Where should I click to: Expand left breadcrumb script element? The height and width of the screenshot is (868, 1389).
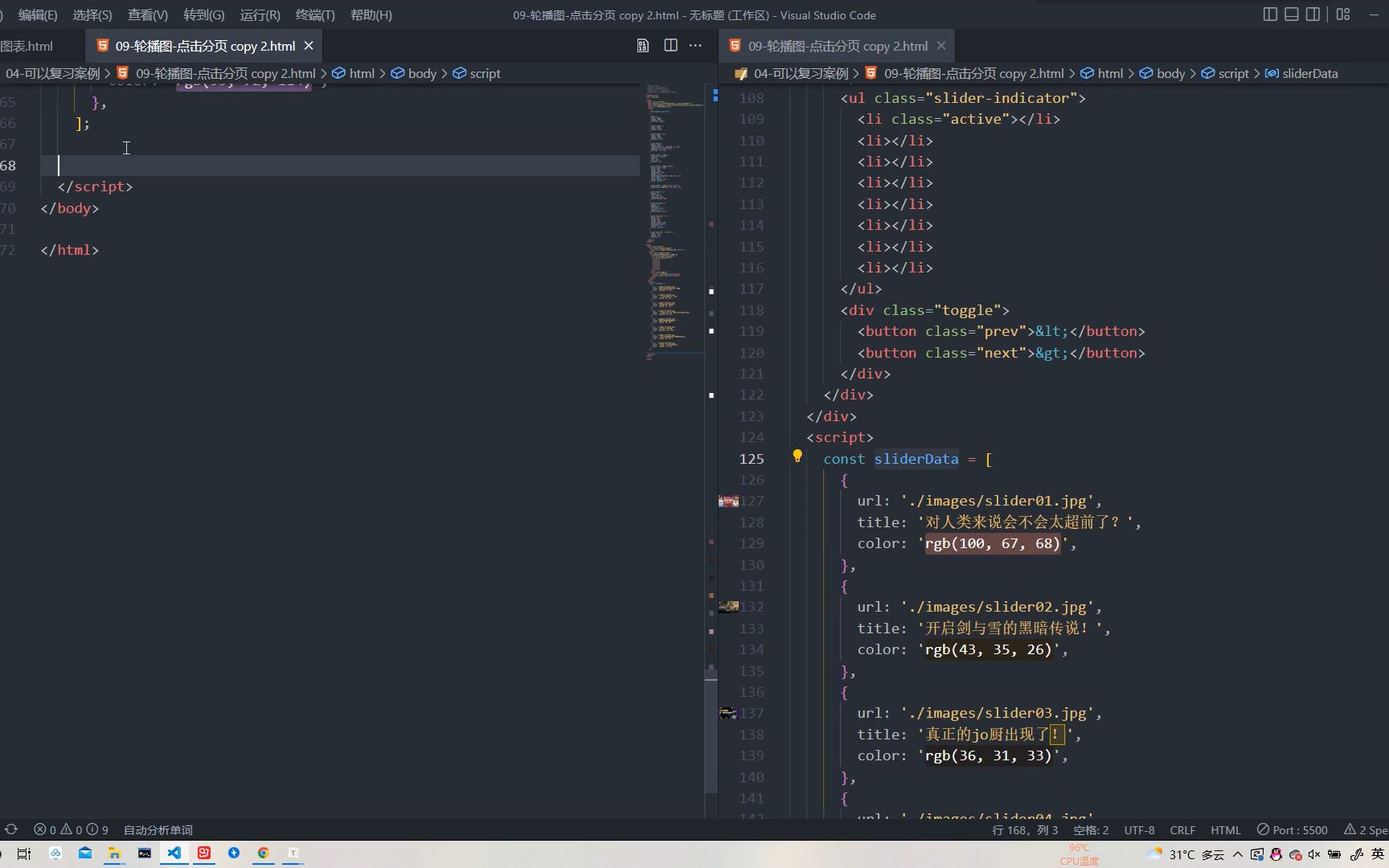click(477, 73)
